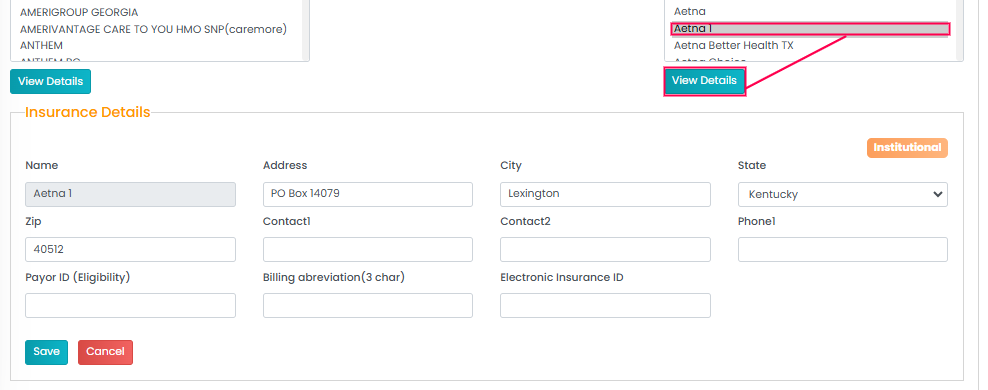988x390 pixels.
Task: Click the Name field containing Aetna 1
Action: pos(130,195)
